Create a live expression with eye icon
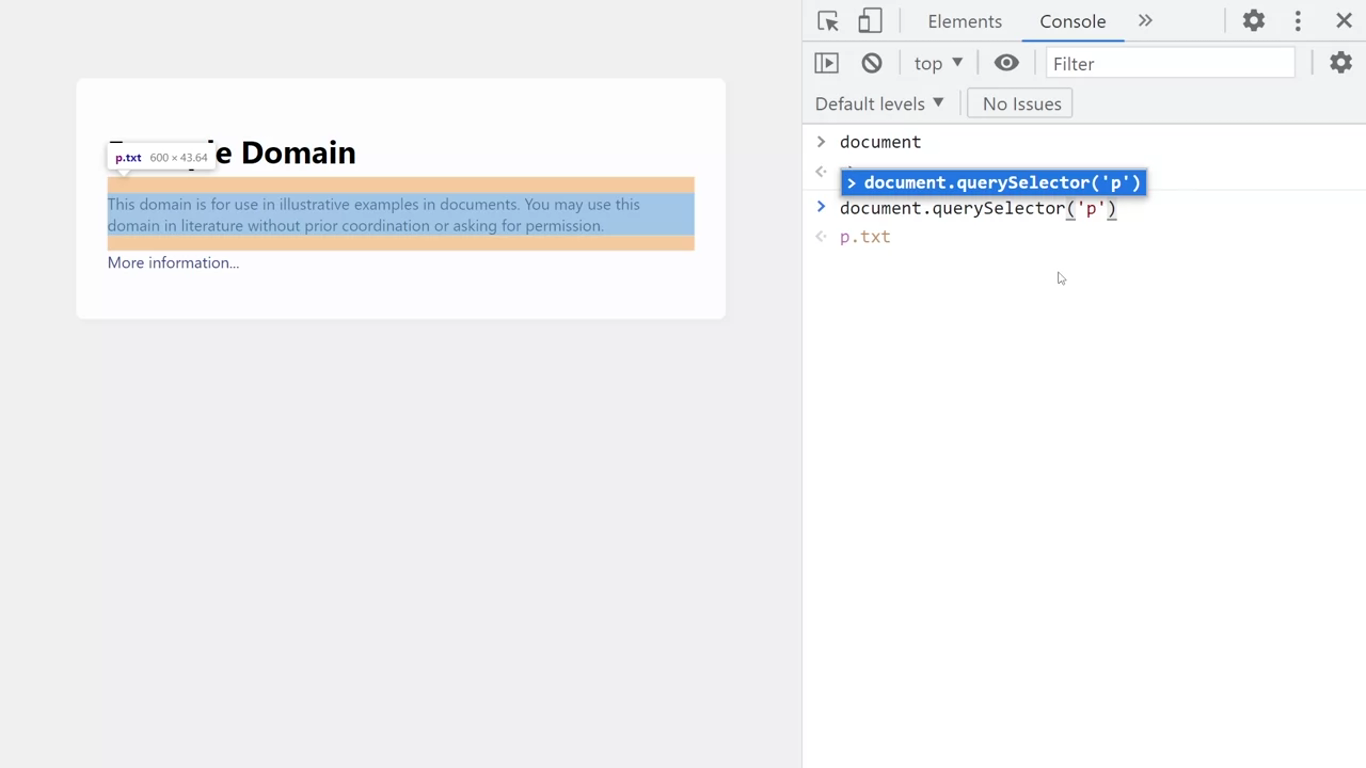The image size is (1366, 768). click(1006, 63)
